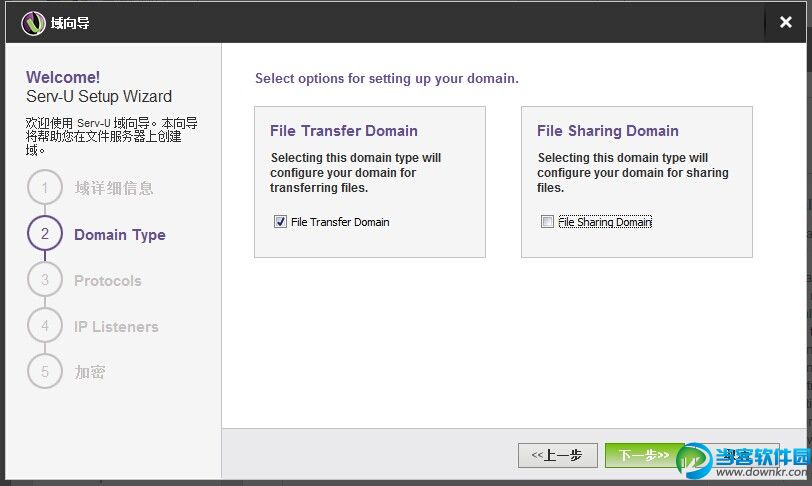Open the Protocols step label
Viewport: 812px width, 486px height.
(108, 281)
